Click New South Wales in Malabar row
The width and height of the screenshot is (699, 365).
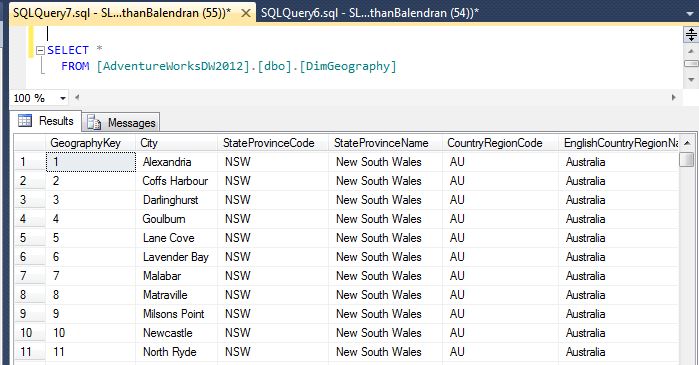pyautogui.click(x=385, y=276)
